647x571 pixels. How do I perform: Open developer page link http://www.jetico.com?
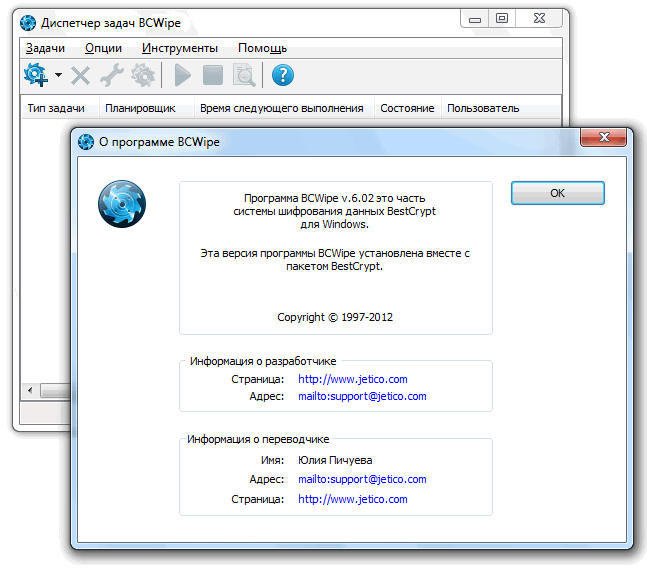(x=353, y=379)
